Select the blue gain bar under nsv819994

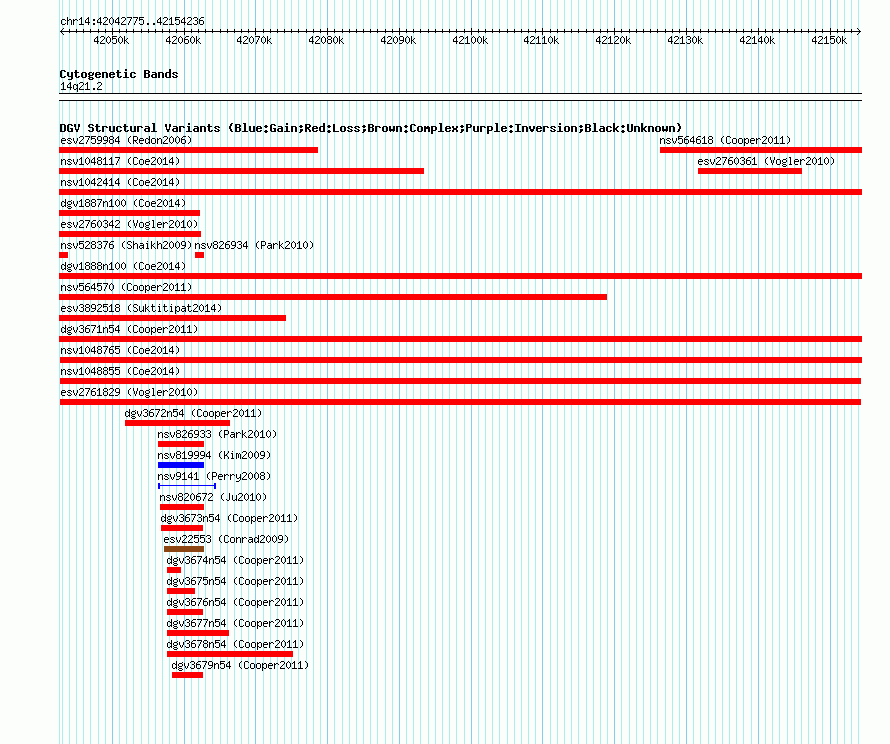(181, 465)
